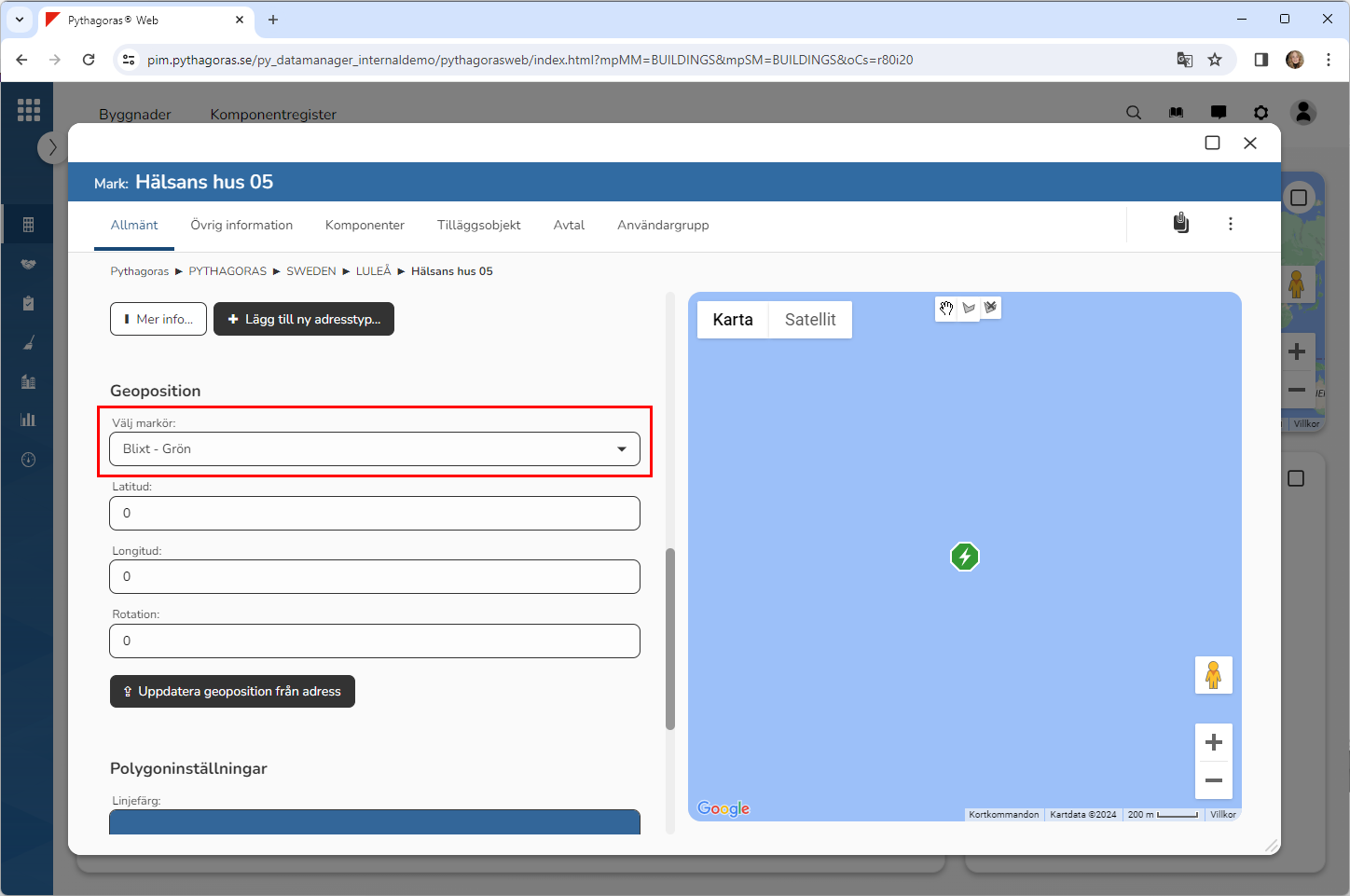The width and height of the screenshot is (1350, 896).
Task: Maximize the Hälsans hus 05 dialog
Action: coord(1212,143)
